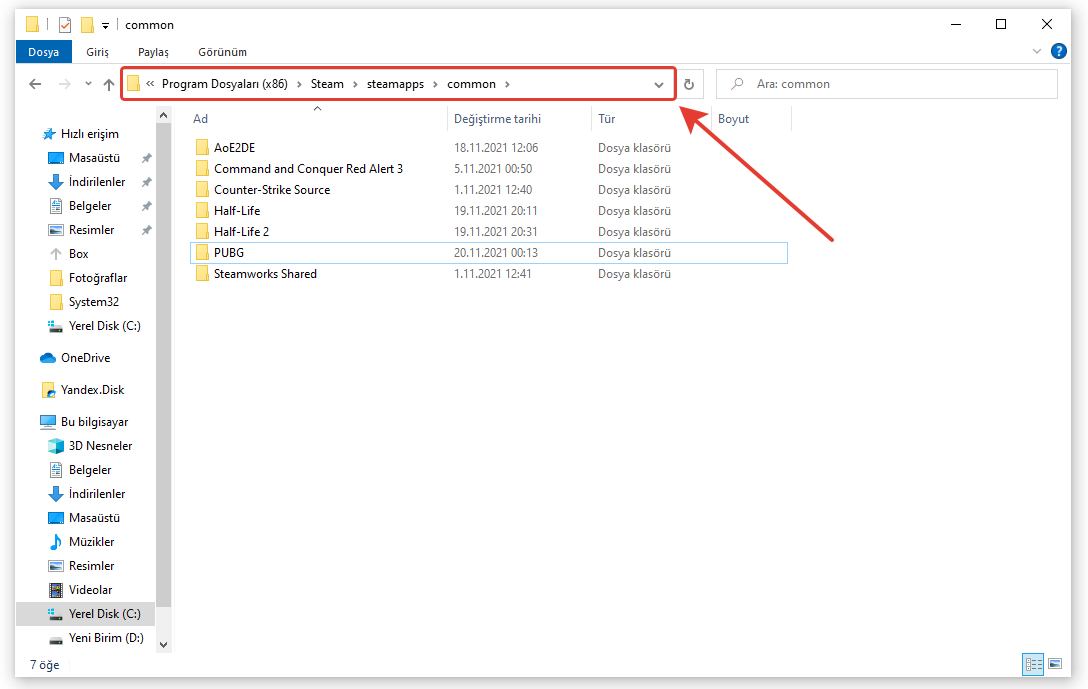This screenshot has width=1088, height=689.
Task: Switch to details view in status bar
Action: (1033, 664)
